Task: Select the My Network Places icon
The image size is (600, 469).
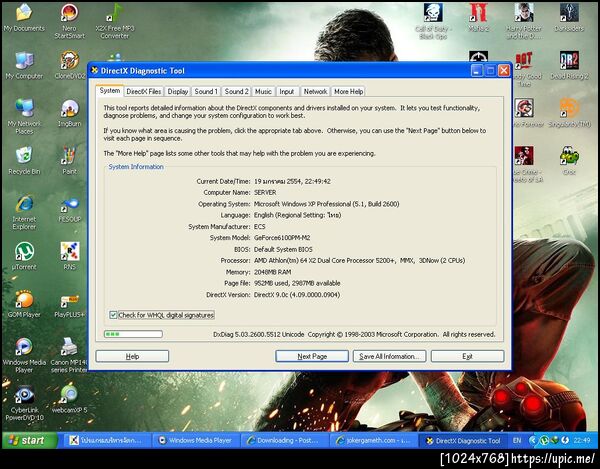Action: click(24, 116)
